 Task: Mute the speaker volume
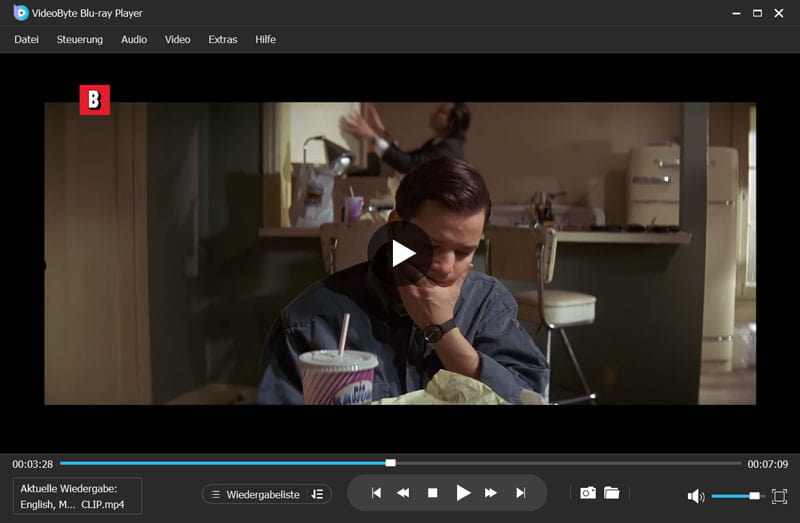coord(695,496)
